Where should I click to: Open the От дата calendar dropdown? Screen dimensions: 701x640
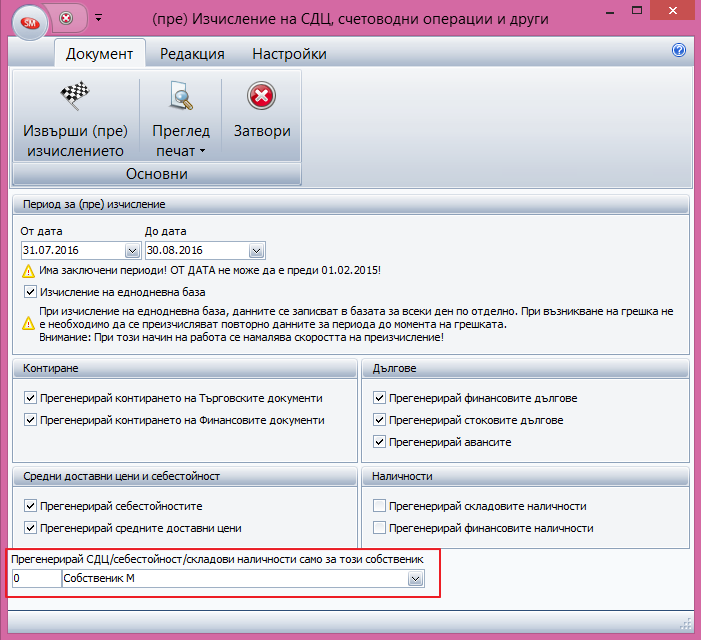pos(132,251)
